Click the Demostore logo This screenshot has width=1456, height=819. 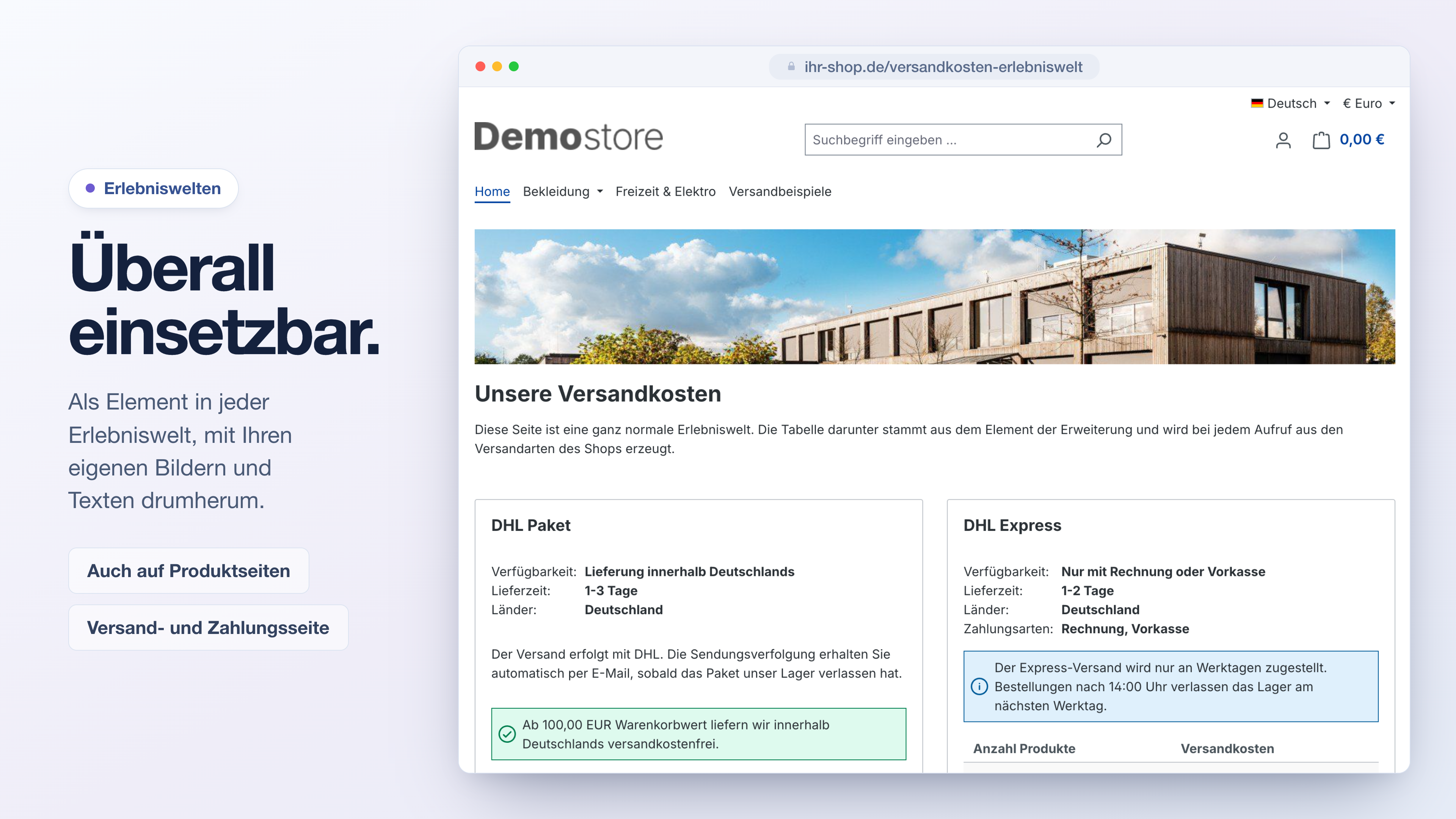(568, 137)
